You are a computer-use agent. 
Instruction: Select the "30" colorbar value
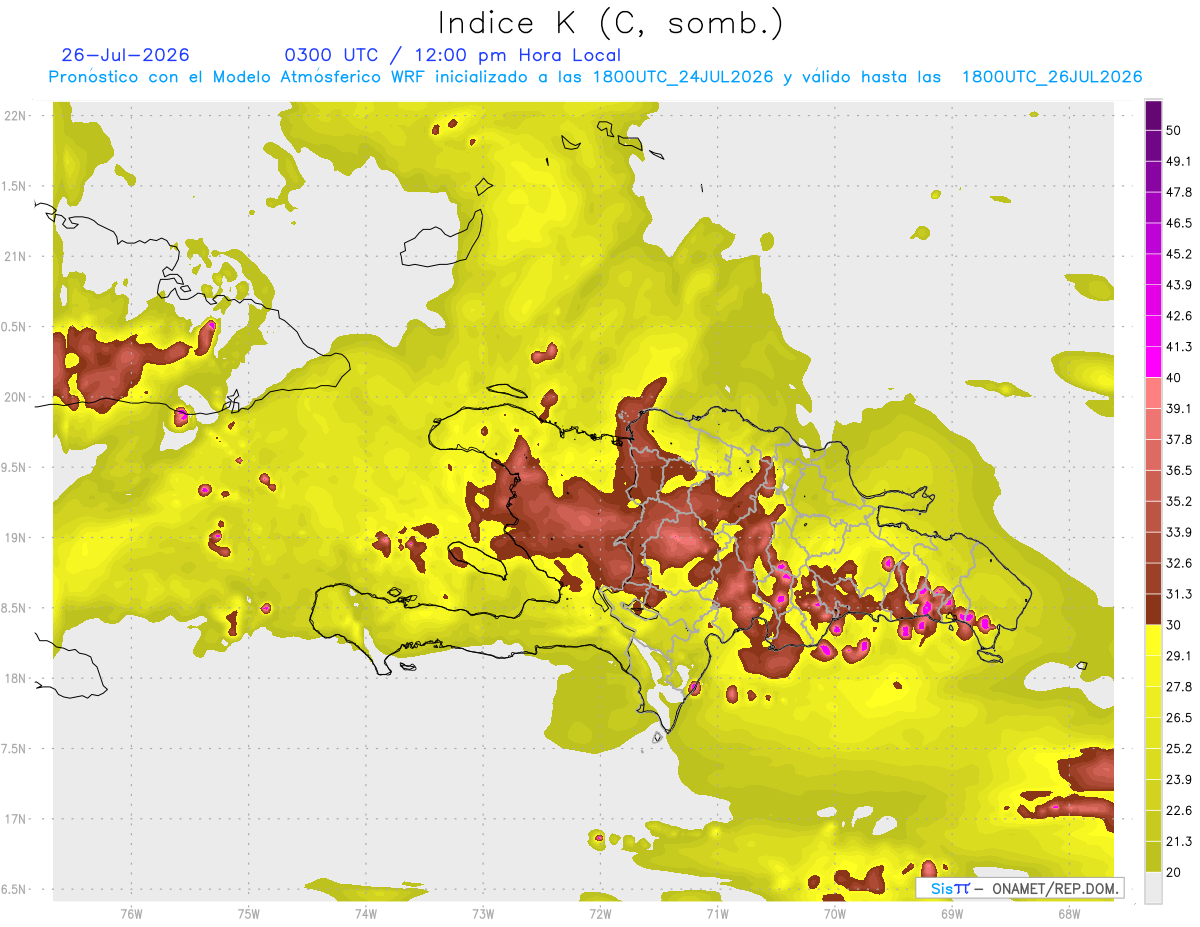coord(1175,625)
